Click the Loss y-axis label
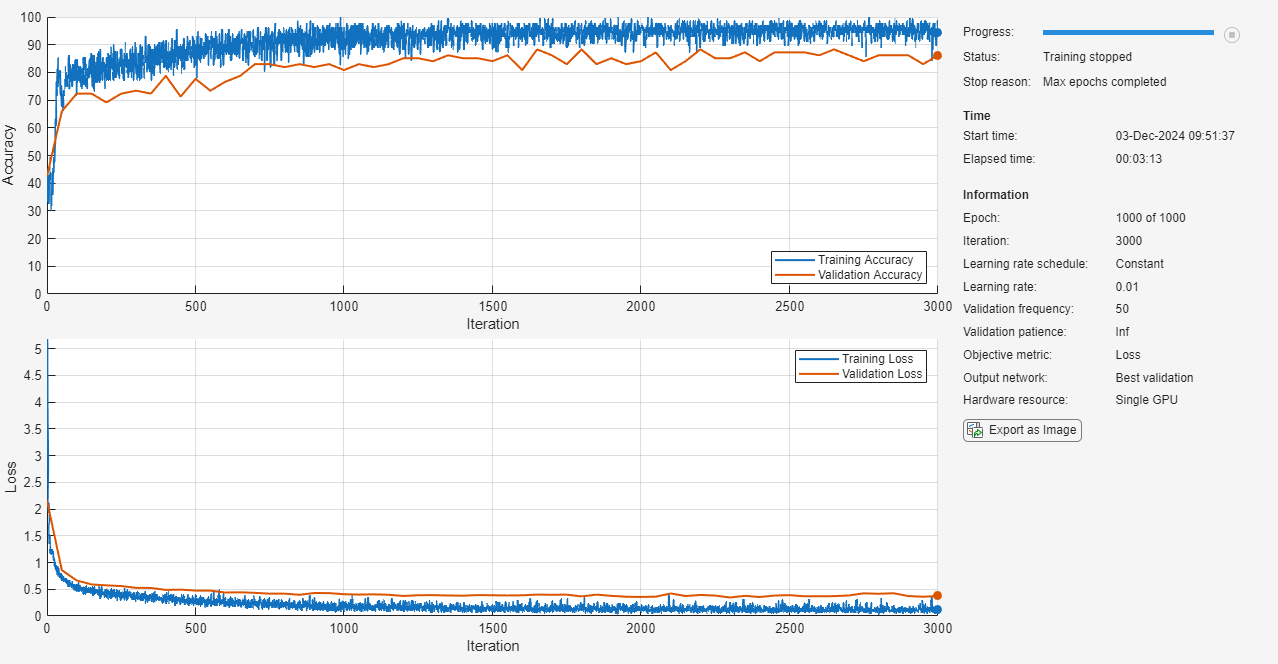Viewport: 1278px width, 664px height. click(x=11, y=477)
